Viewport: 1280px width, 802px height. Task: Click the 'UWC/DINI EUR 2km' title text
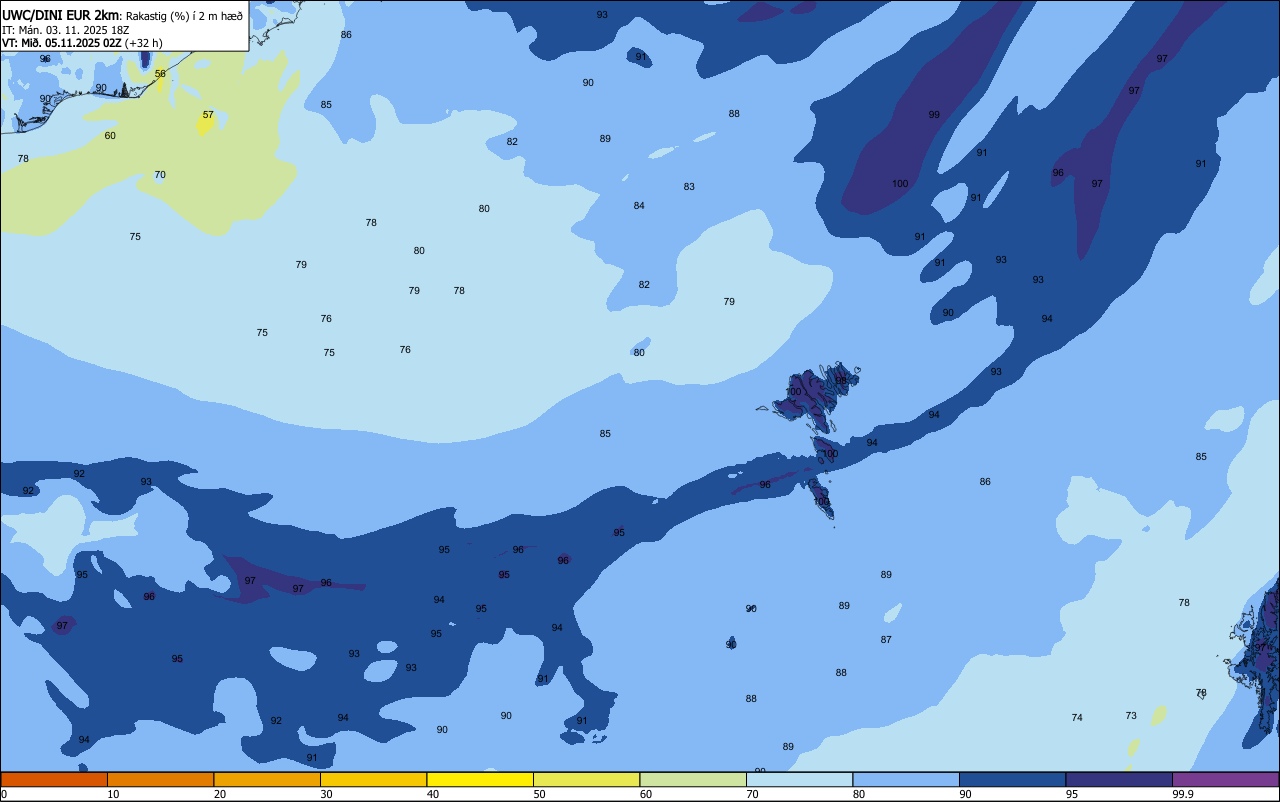61,15
